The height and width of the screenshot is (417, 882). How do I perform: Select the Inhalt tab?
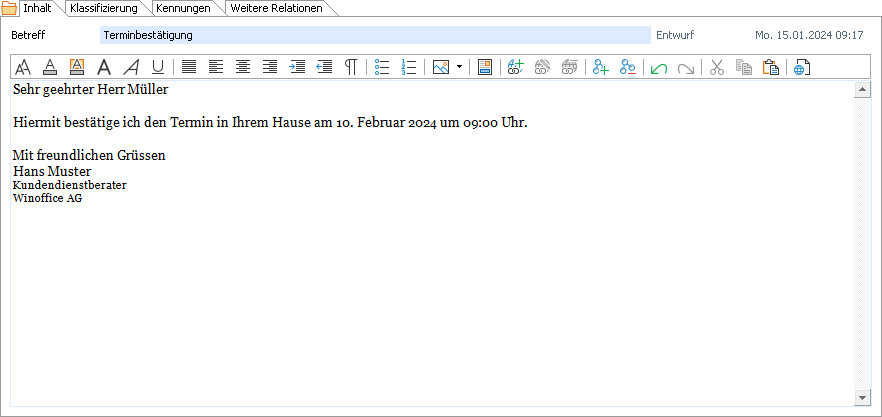[37, 8]
